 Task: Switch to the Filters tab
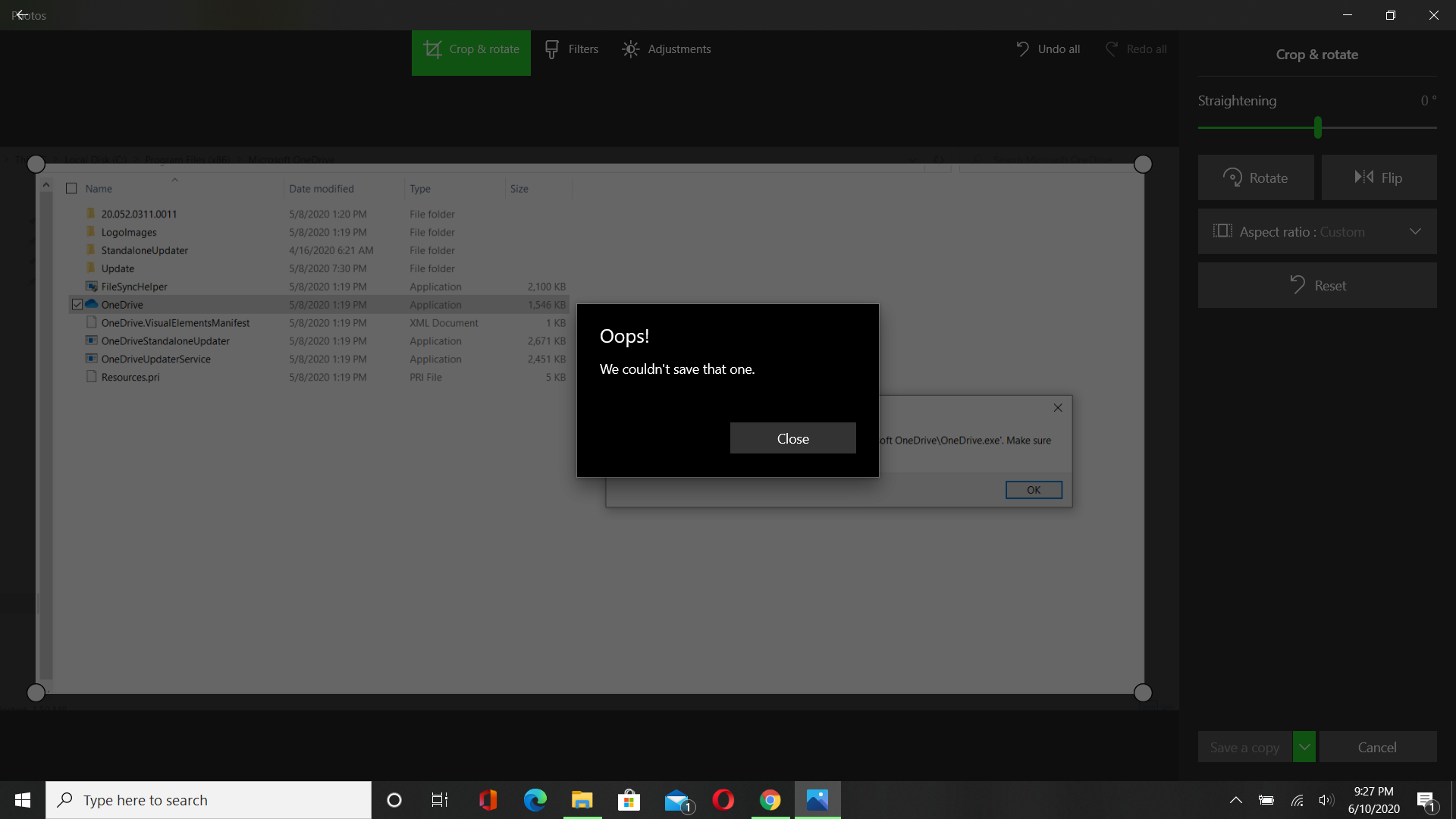[x=572, y=49]
